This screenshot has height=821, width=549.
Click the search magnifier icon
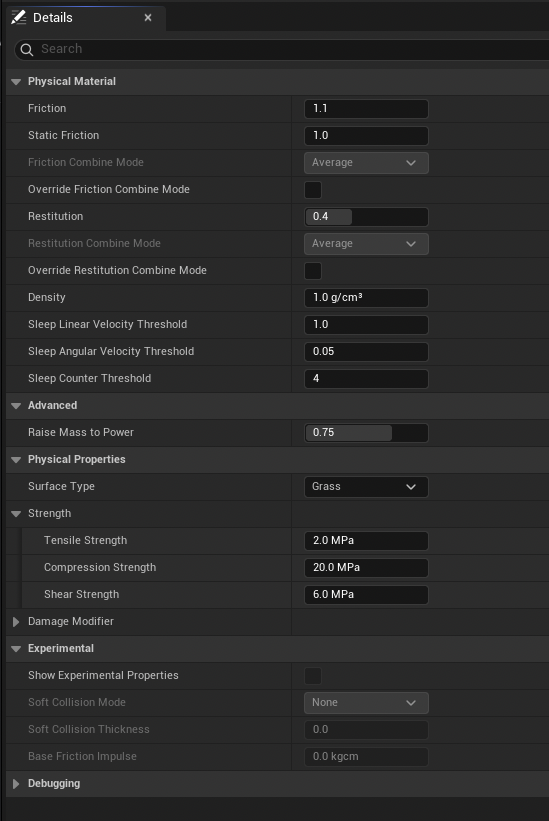[x=27, y=50]
